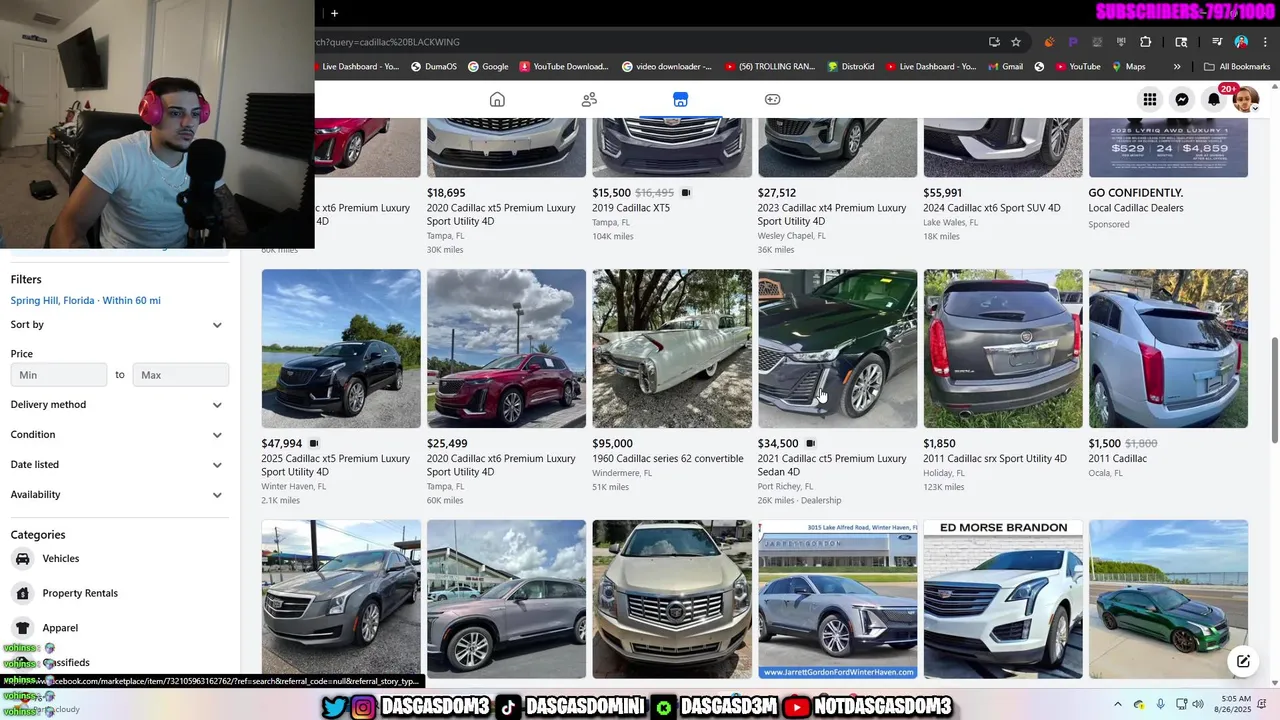
Task: Open the ED MORSE BRANDON listing photo
Action: [x=1003, y=599]
